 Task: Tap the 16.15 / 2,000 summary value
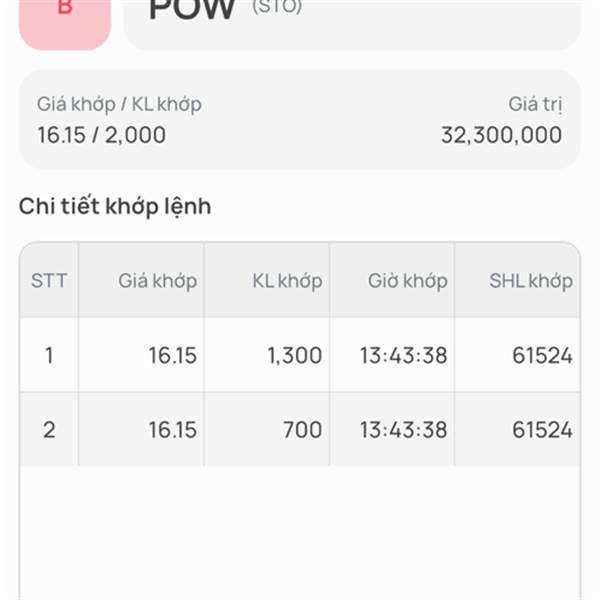(x=101, y=135)
